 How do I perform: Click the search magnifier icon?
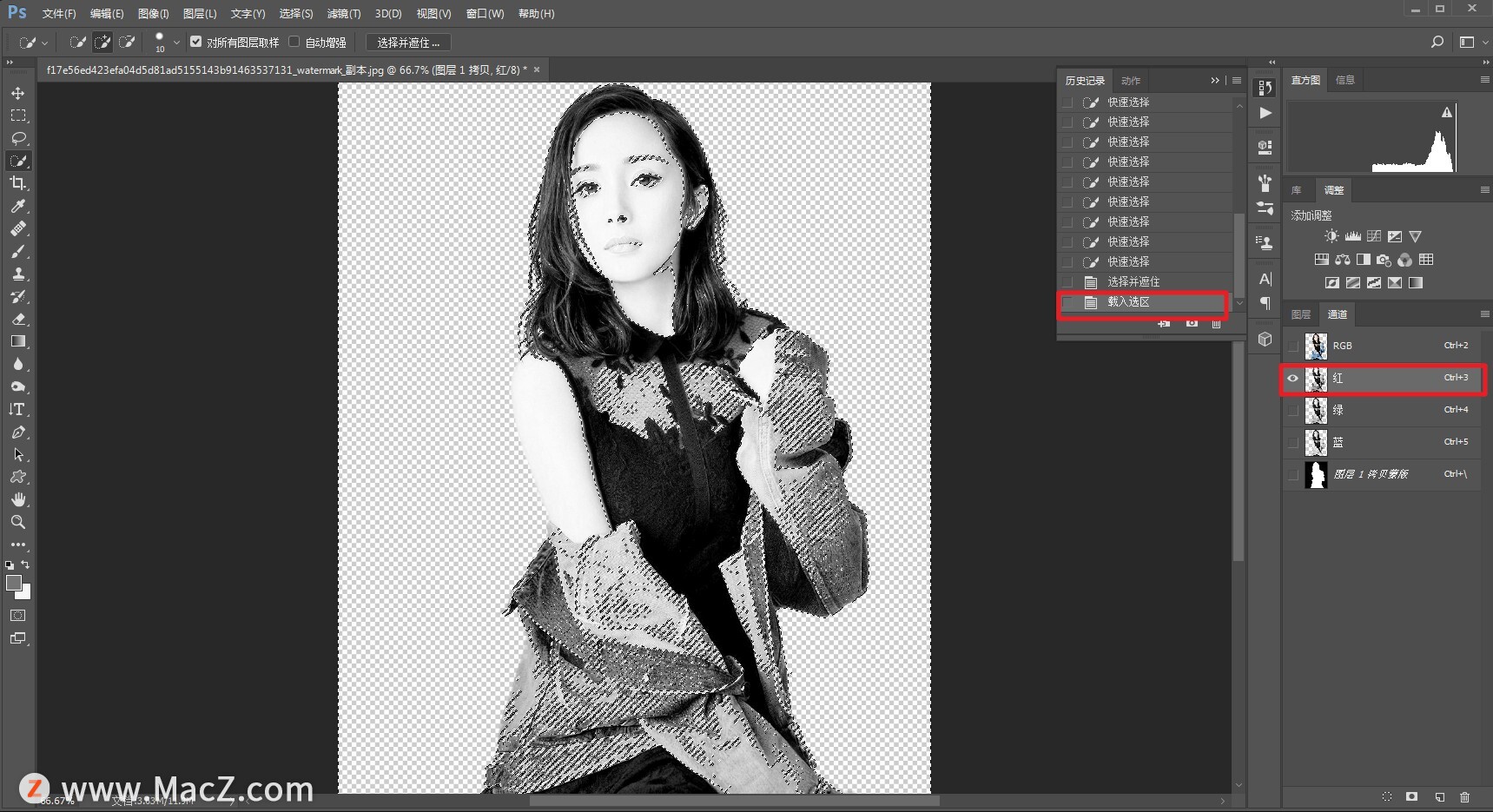tap(1437, 42)
